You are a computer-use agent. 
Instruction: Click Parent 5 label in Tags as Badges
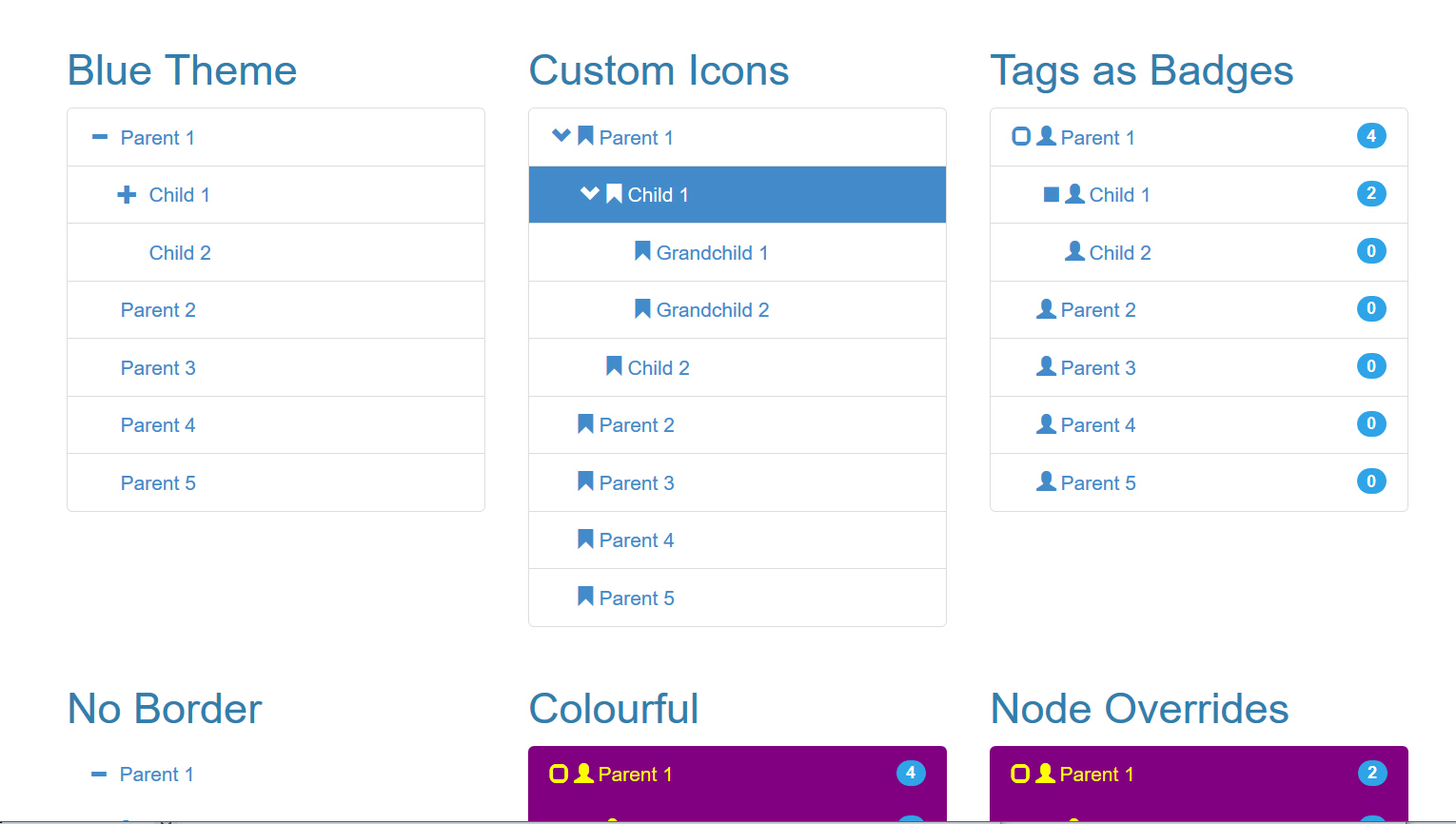(1098, 483)
